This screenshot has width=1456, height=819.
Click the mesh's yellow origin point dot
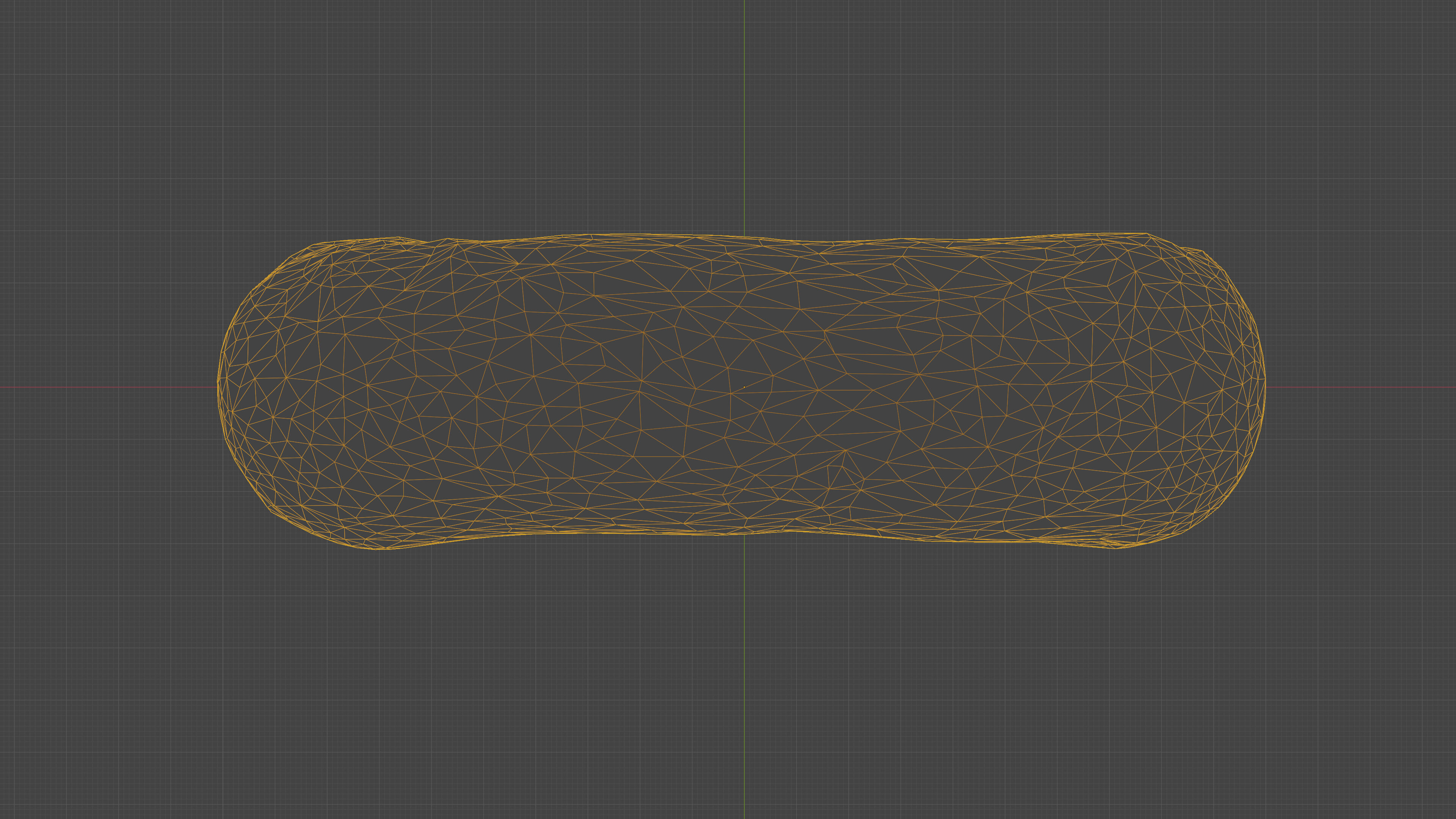pyautogui.click(x=744, y=387)
